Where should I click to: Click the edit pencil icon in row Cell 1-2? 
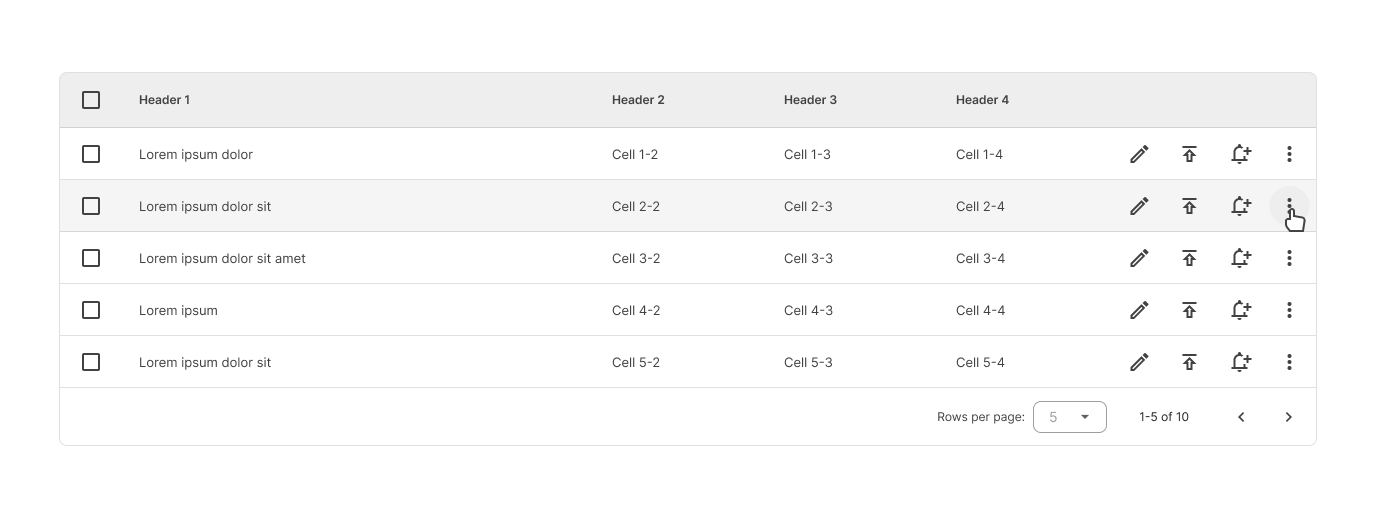coord(1139,154)
